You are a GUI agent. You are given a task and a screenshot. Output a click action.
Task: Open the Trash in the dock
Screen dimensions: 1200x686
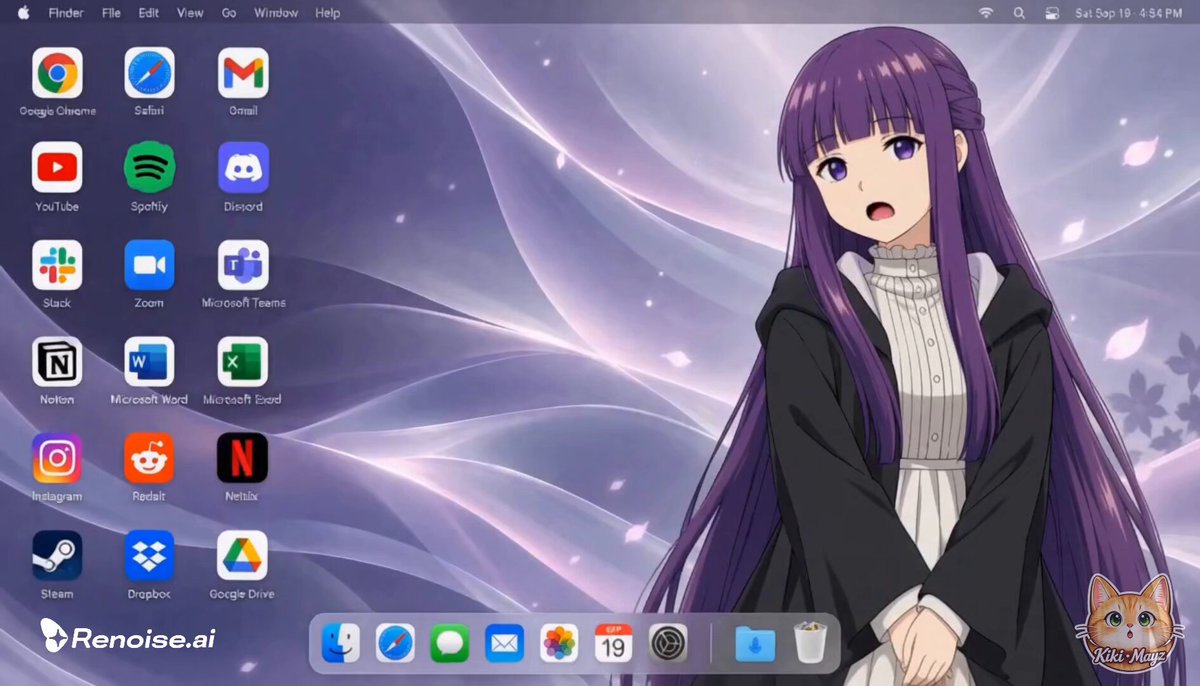click(810, 643)
